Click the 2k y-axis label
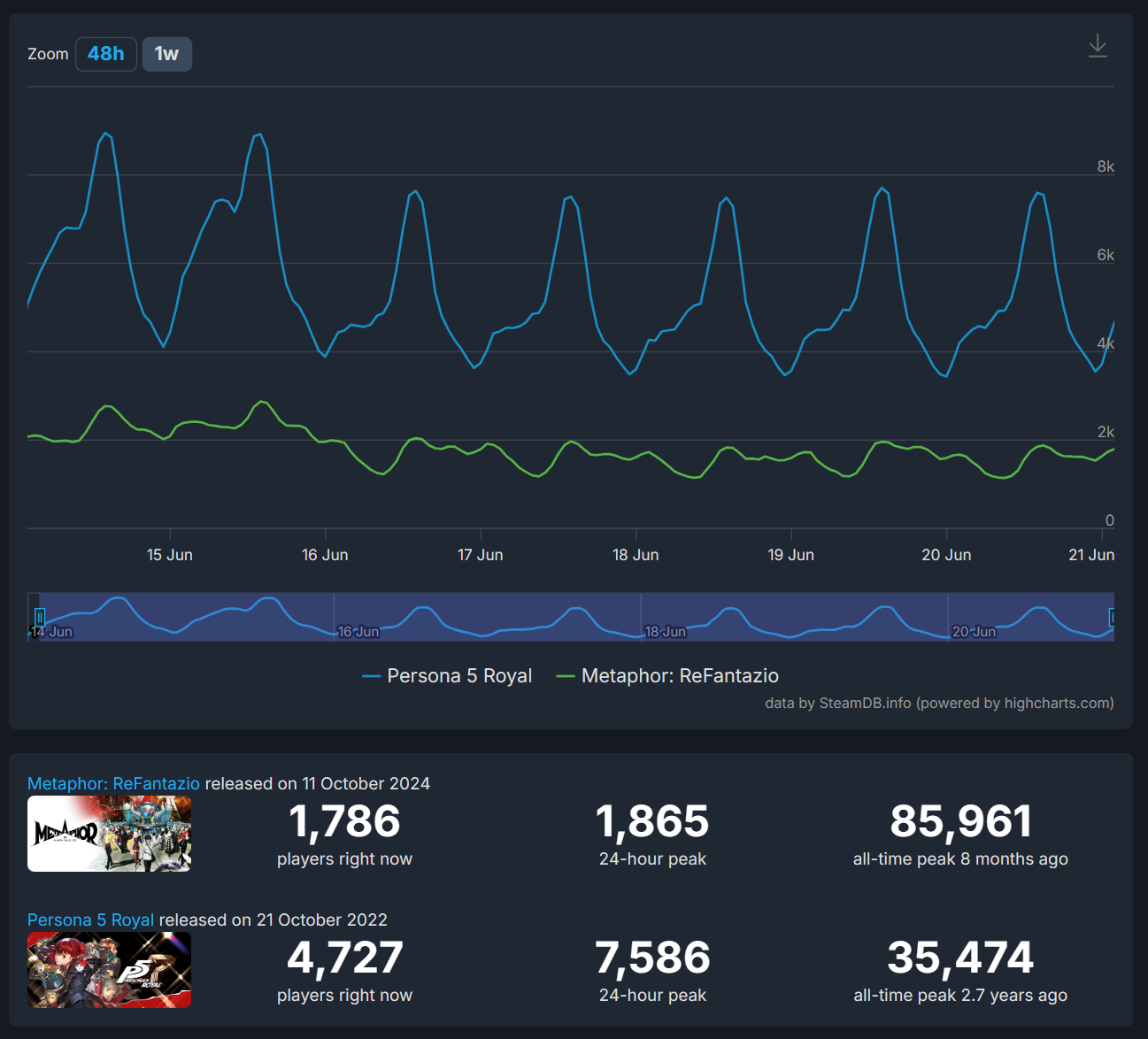1148x1039 pixels. point(1106,432)
